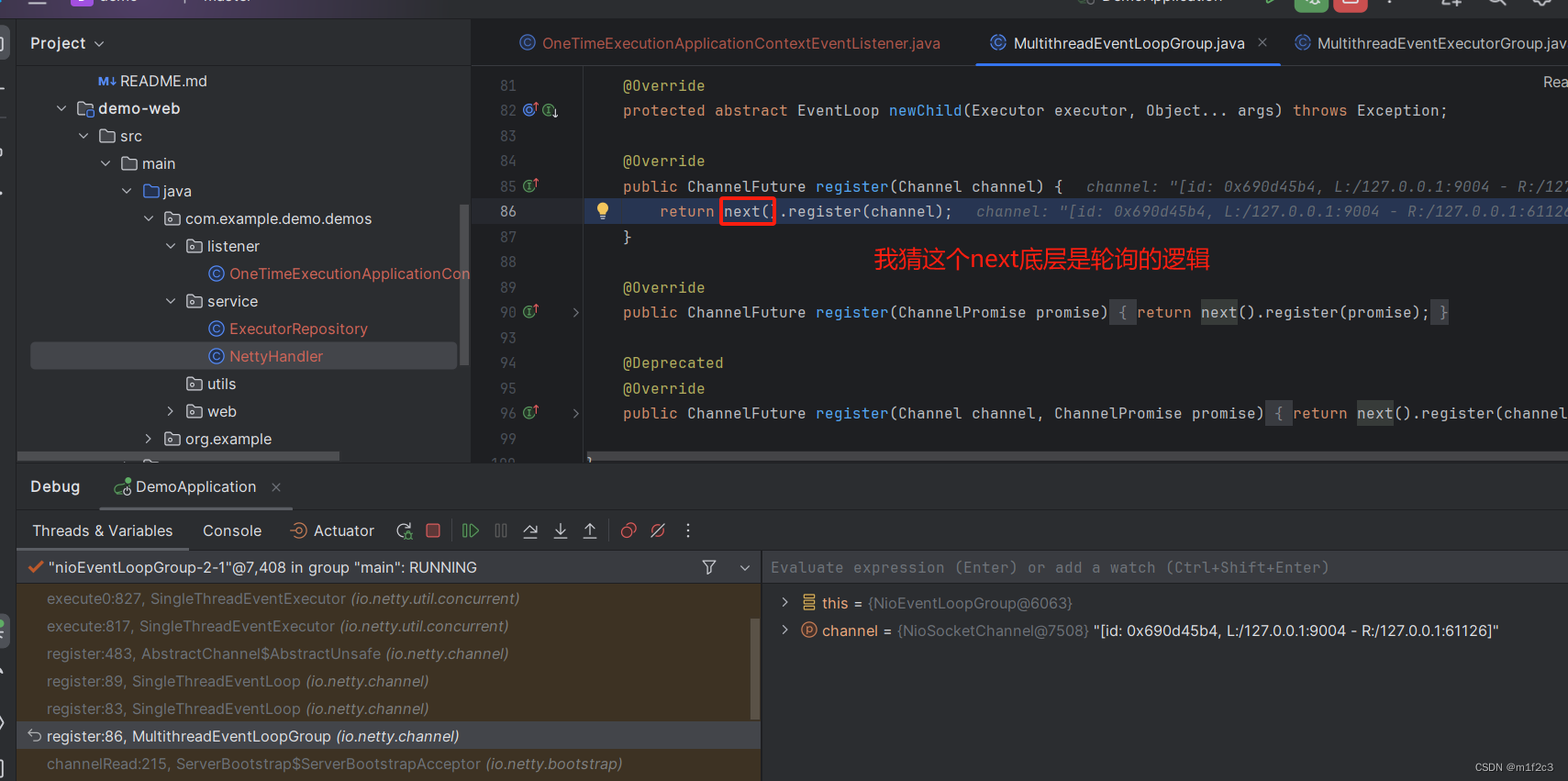Click the Evaluate expression input field
The image size is (1568, 781).
click(x=1164, y=567)
